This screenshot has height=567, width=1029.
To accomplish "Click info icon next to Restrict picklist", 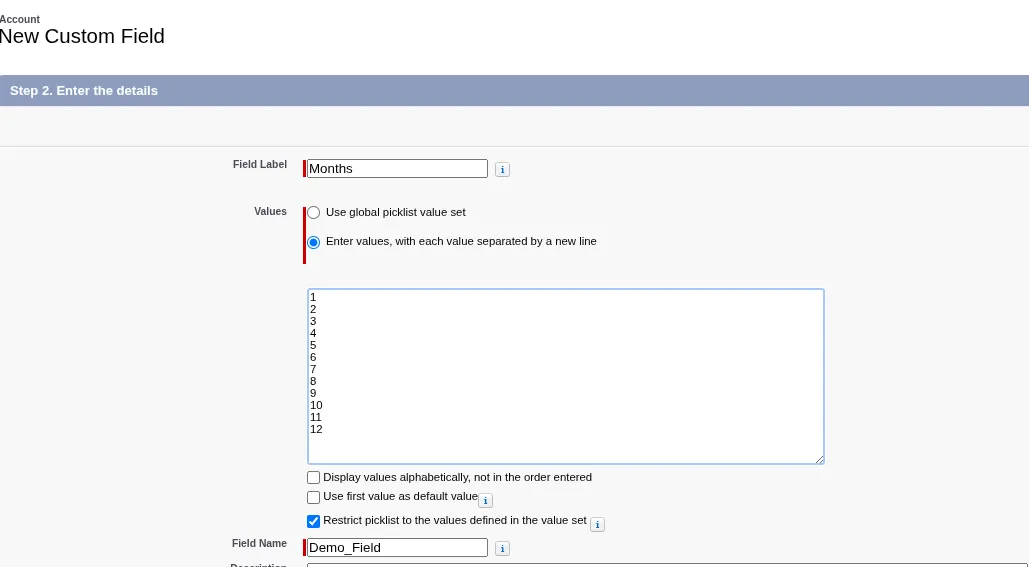I will [597, 524].
